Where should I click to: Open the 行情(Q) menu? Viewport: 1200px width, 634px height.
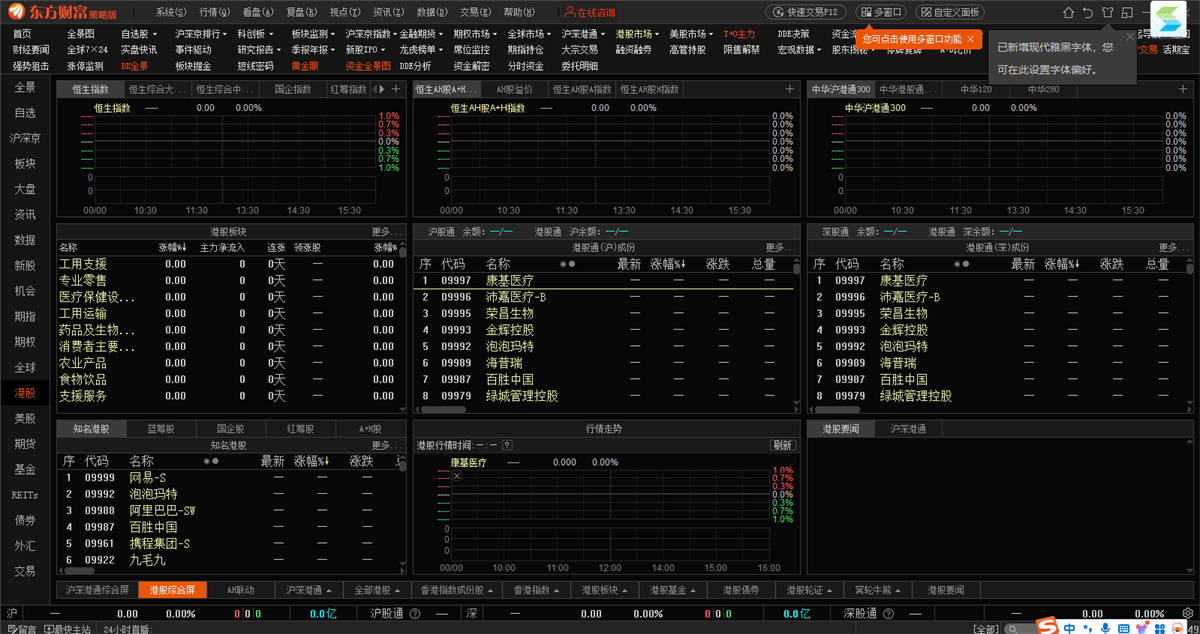[x=215, y=13]
